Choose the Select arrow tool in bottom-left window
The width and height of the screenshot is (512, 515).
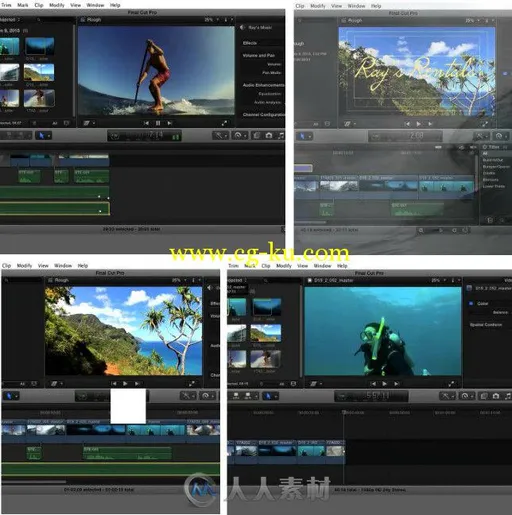point(11,396)
